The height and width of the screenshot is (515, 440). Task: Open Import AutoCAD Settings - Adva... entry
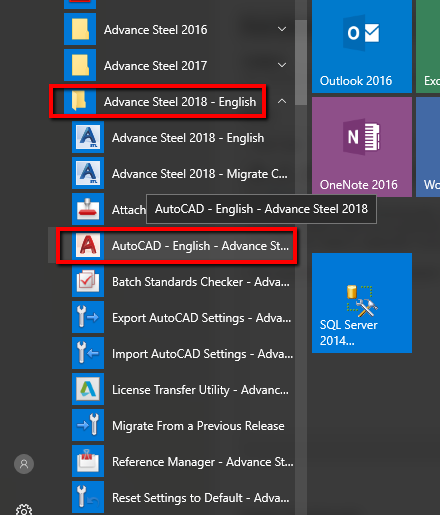click(203, 354)
